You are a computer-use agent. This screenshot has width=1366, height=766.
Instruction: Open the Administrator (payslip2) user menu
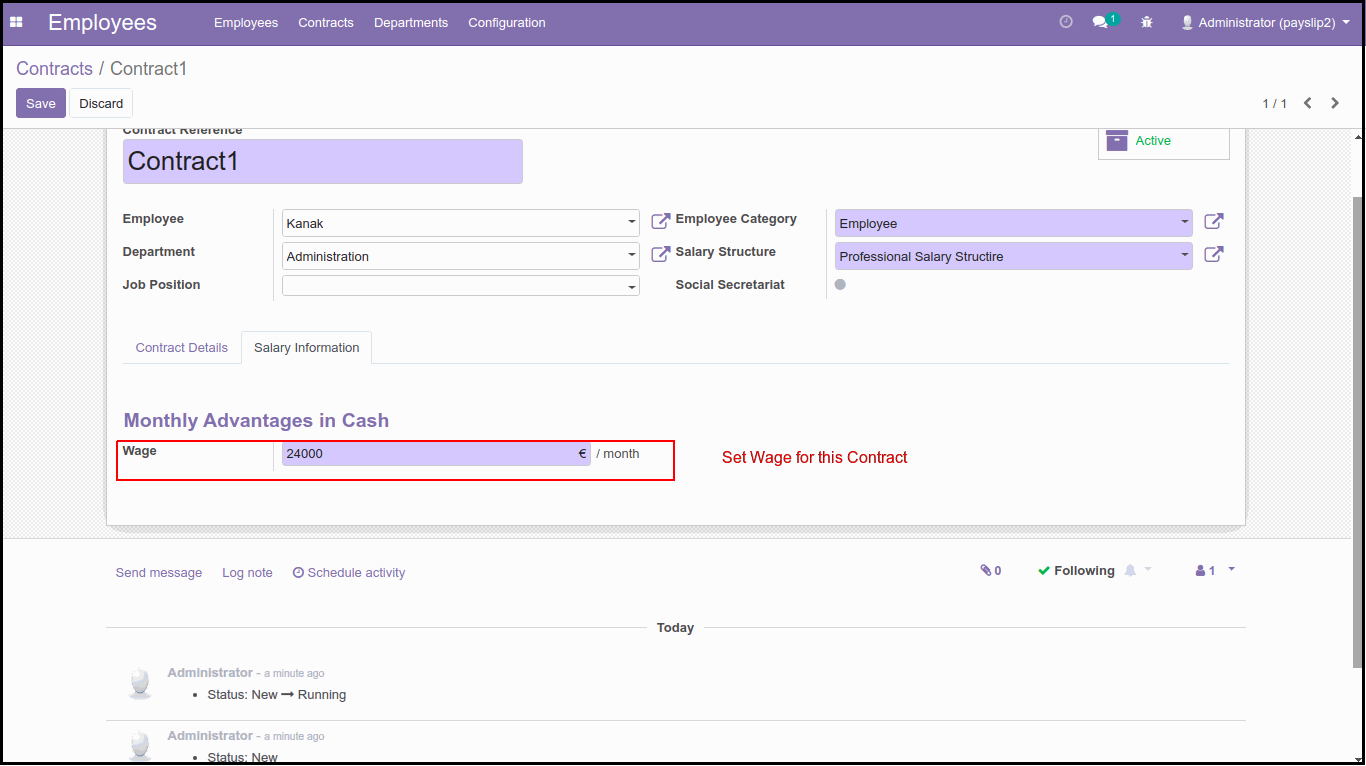pyautogui.click(x=1265, y=22)
